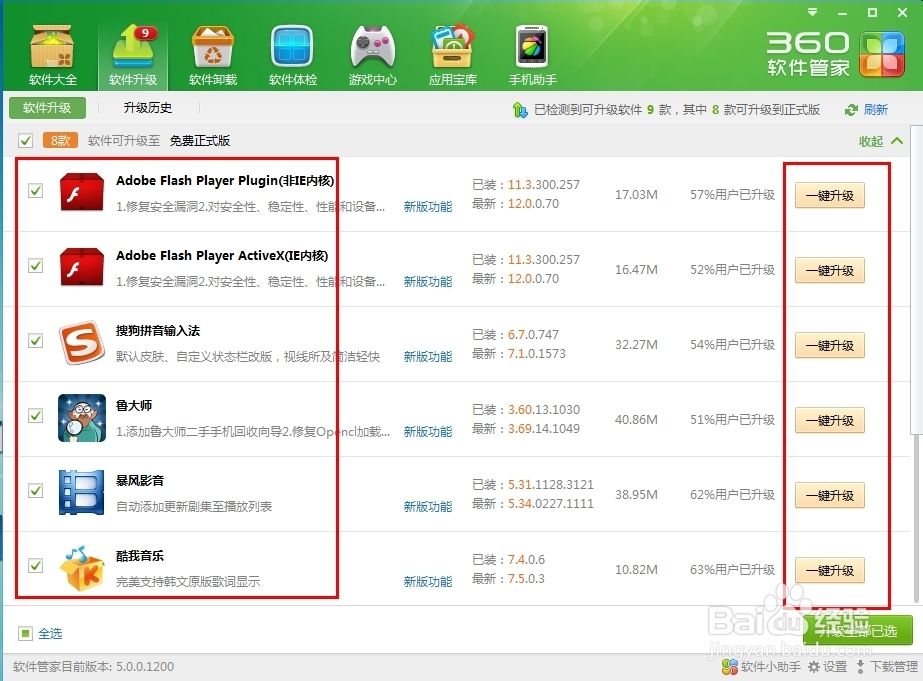Open the 手机助手 phone assistant icon
The image size is (923, 681).
pyautogui.click(x=532, y=48)
